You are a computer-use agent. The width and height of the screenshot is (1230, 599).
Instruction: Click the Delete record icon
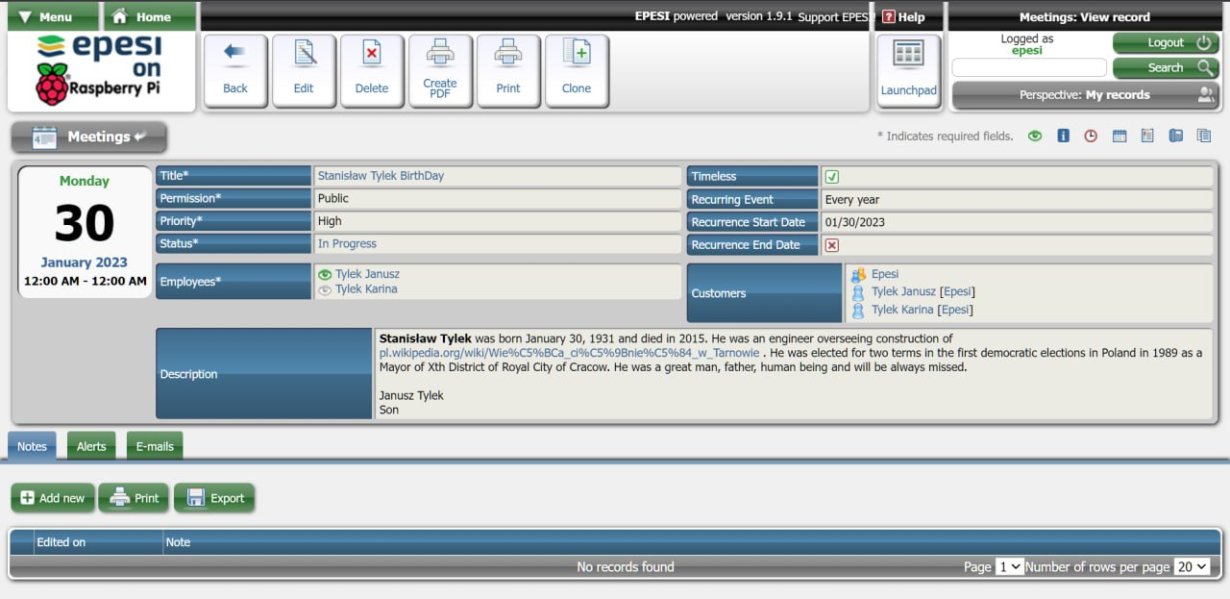coord(372,69)
